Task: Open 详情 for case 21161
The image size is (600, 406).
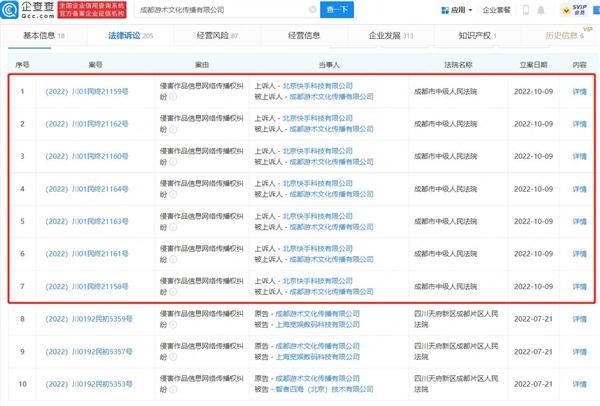Action: click(x=579, y=254)
